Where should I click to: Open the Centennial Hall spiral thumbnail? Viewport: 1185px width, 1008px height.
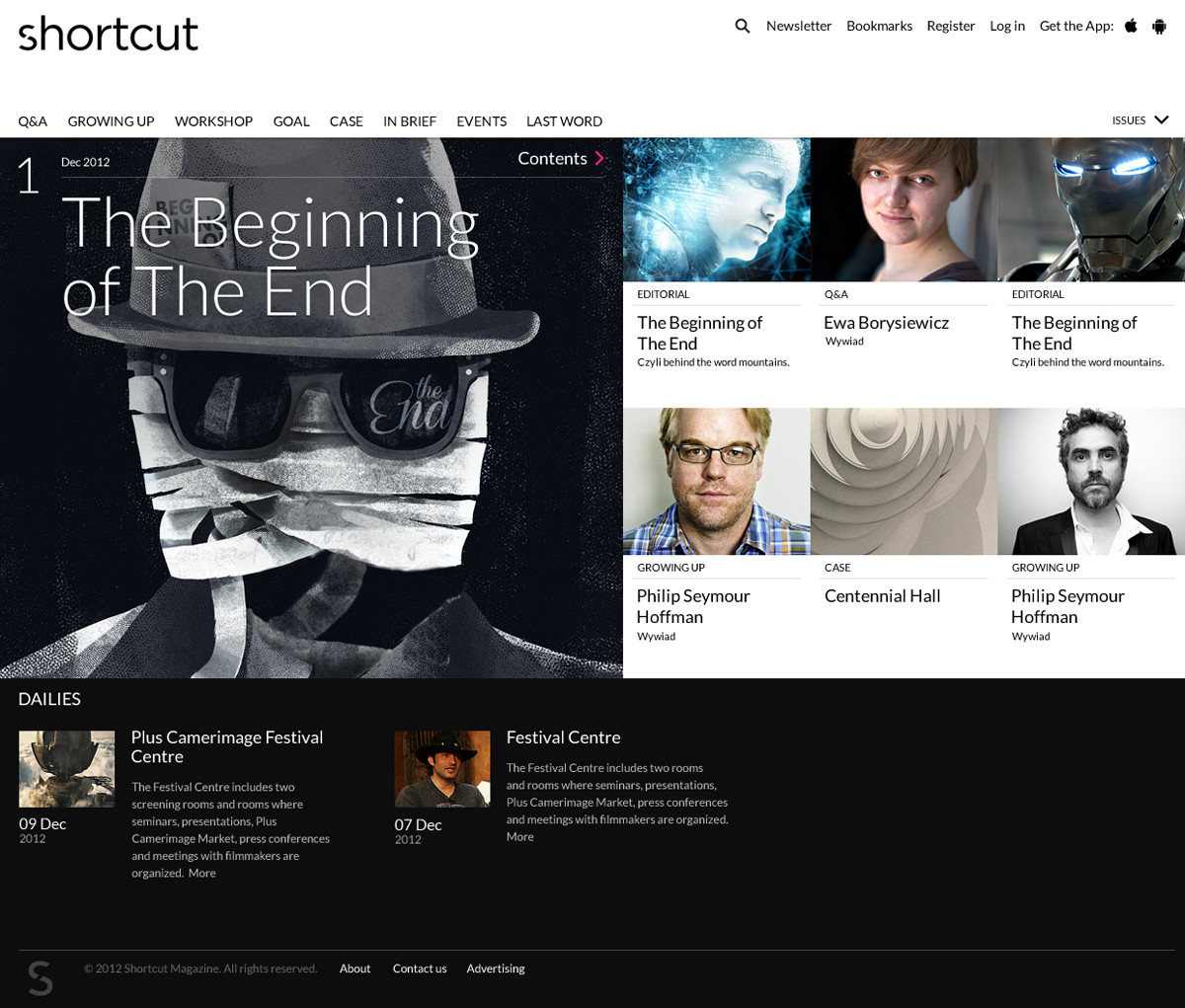point(904,481)
